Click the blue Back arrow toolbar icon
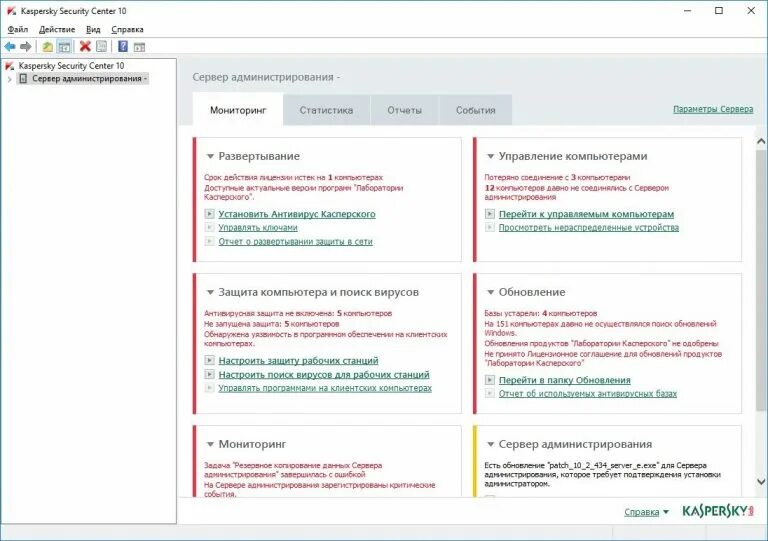The image size is (768, 541). [10, 47]
